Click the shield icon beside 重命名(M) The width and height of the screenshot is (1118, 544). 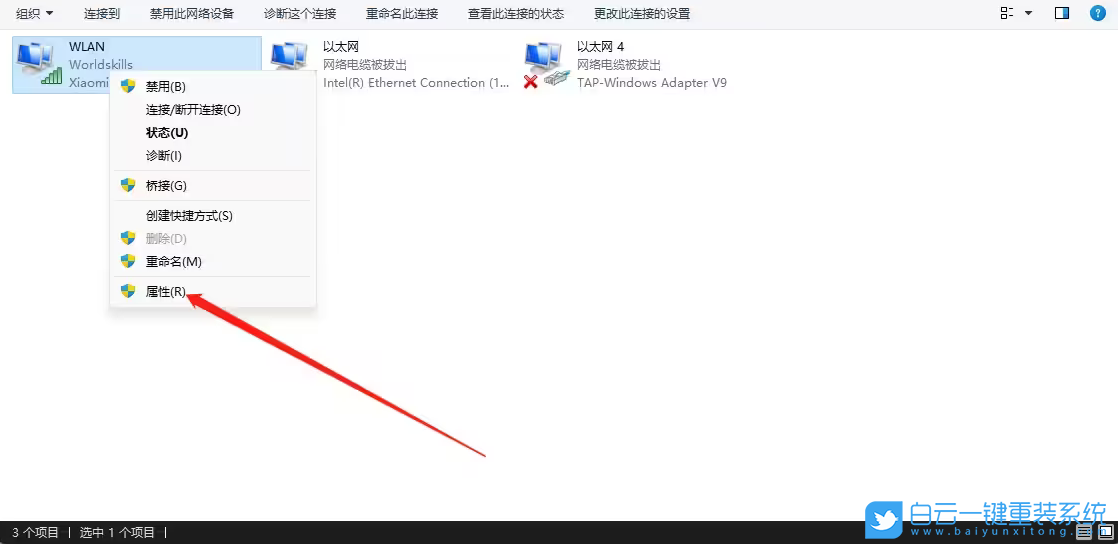click(128, 261)
